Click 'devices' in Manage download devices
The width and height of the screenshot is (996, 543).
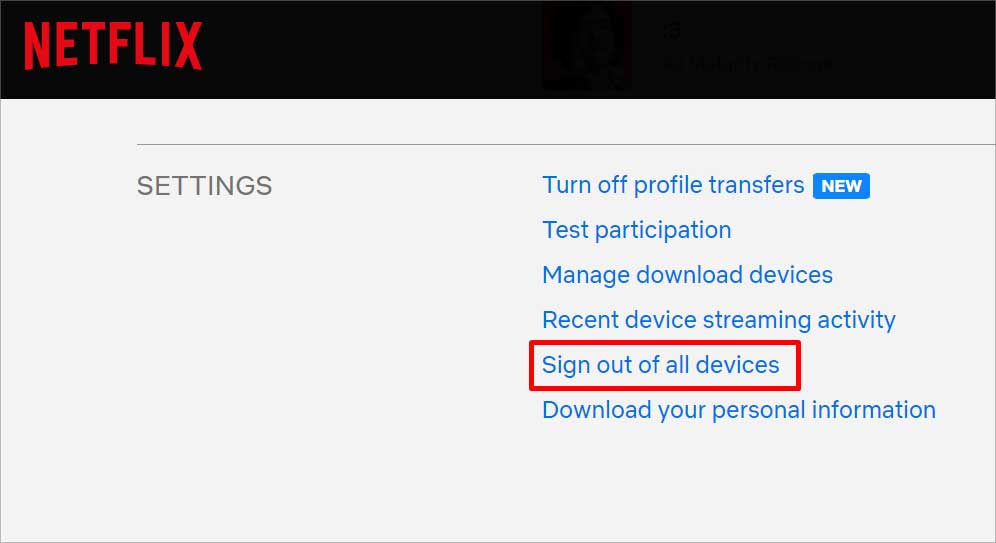click(791, 275)
